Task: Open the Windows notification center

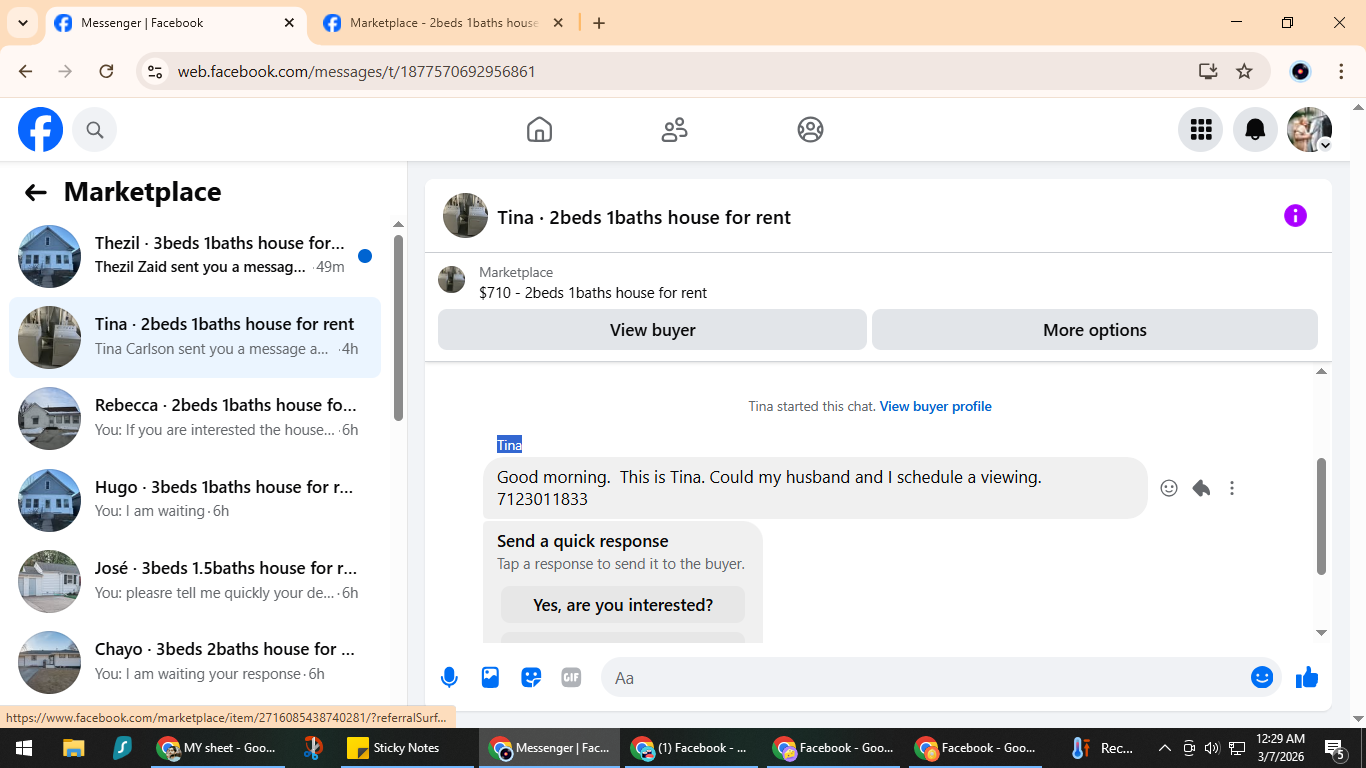Action: tap(1335, 748)
